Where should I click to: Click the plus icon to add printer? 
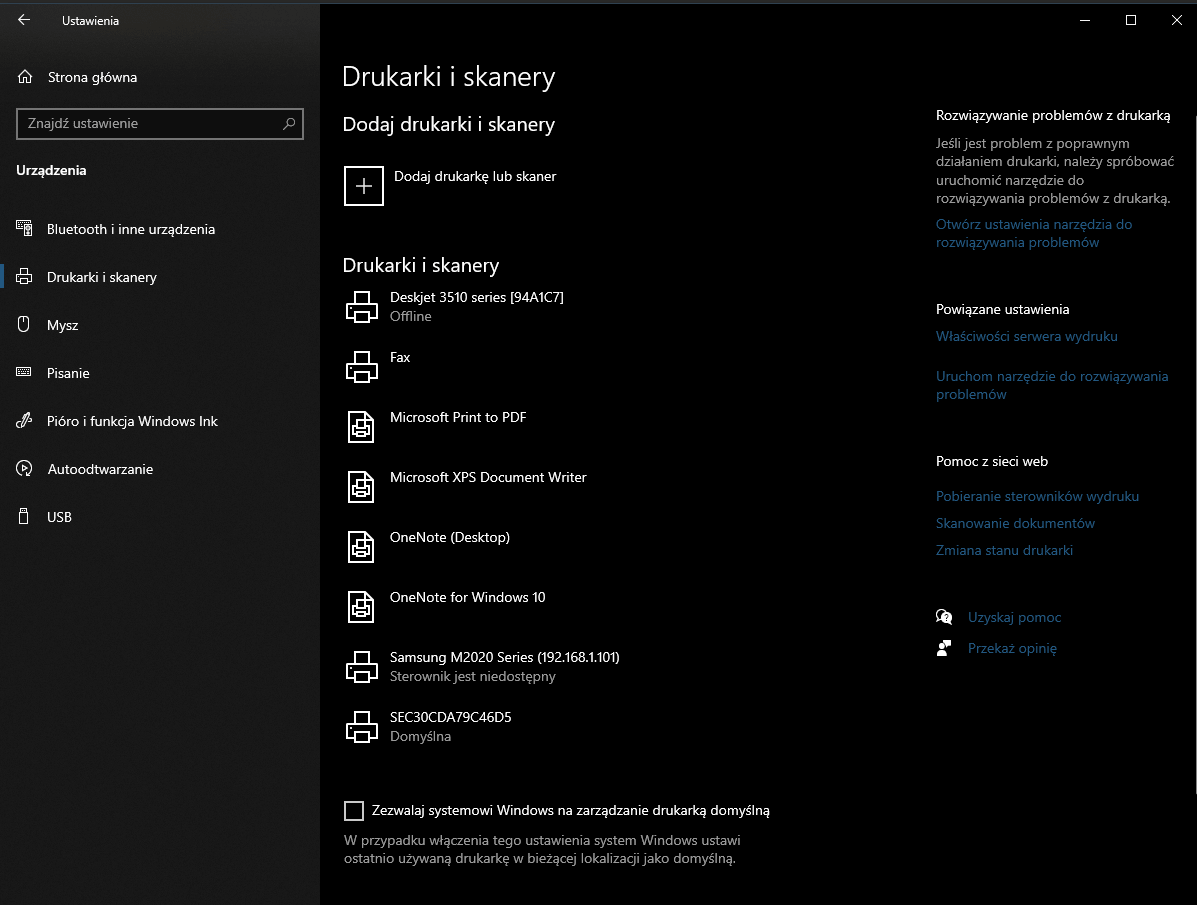click(x=363, y=186)
